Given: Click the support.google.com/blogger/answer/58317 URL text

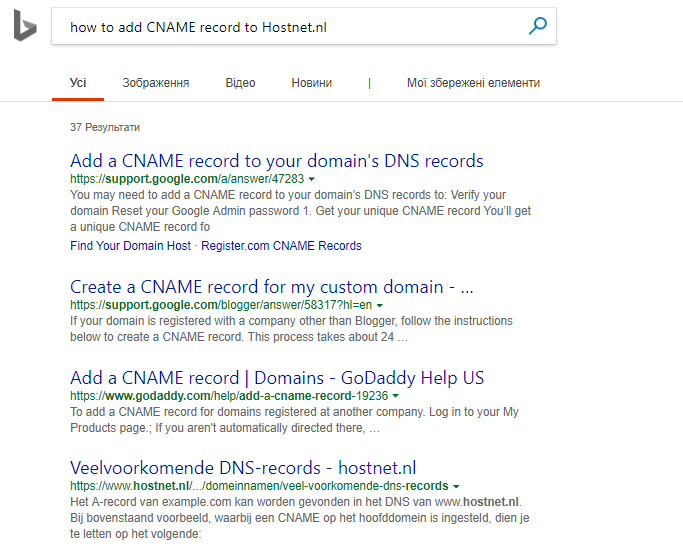Looking at the screenshot, I should [x=221, y=305].
